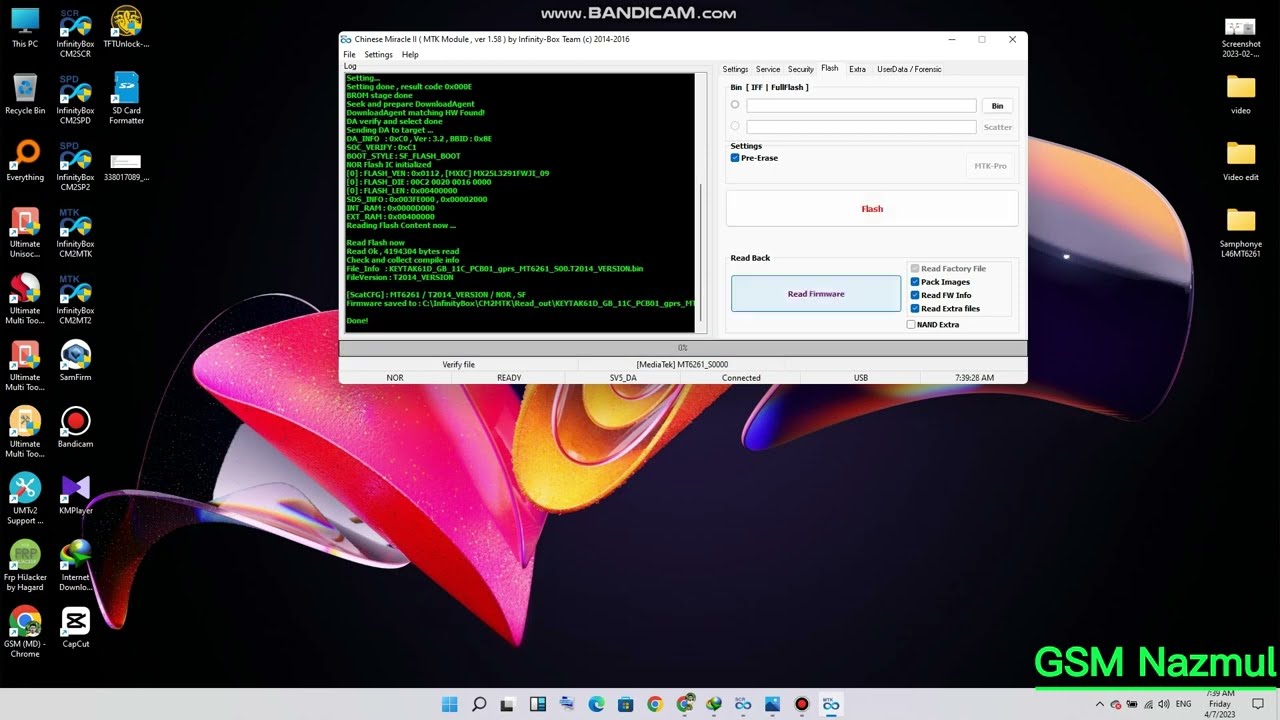Image resolution: width=1280 pixels, height=720 pixels.
Task: Click the Bin file path input field
Action: (x=861, y=105)
